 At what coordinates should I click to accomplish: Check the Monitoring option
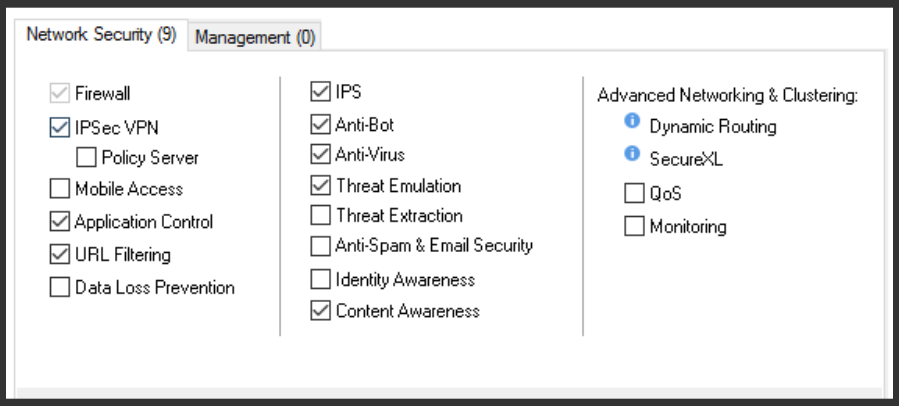pos(634,226)
